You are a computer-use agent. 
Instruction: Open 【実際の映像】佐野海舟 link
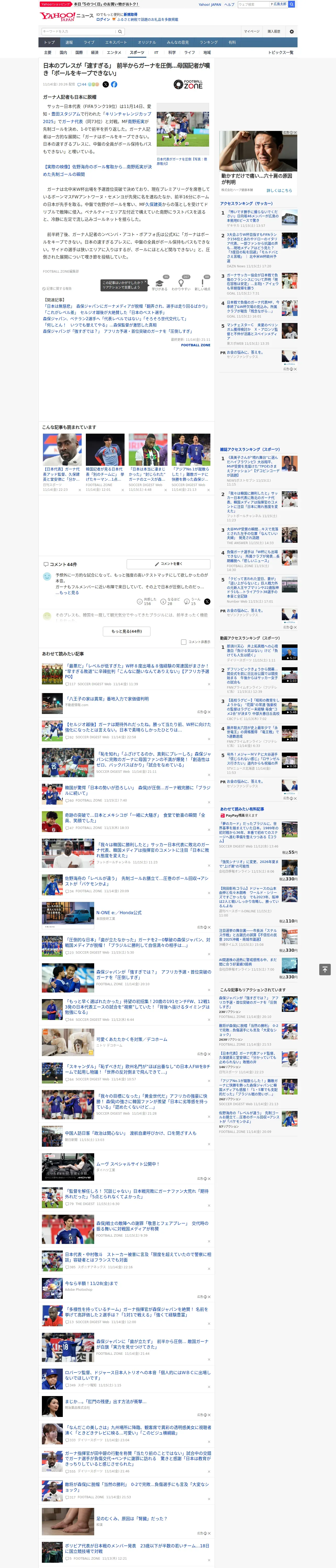[97, 170]
